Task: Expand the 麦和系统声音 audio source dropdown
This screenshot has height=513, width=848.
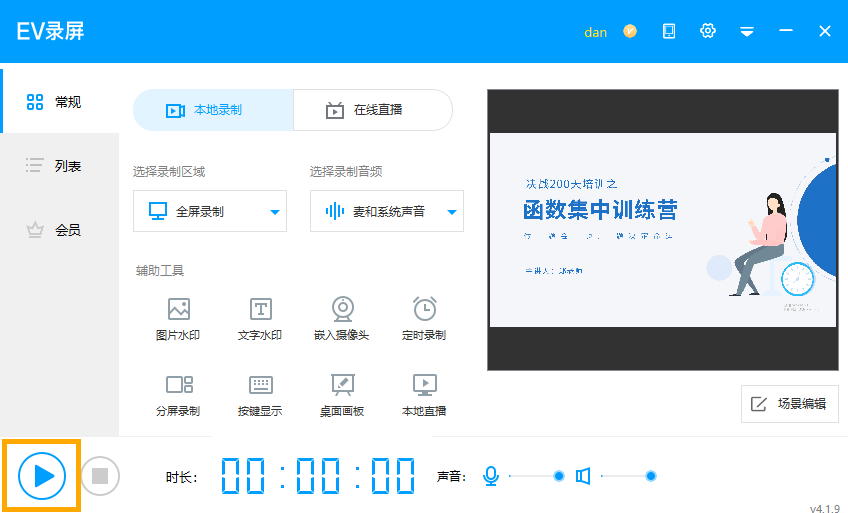Action: (x=387, y=211)
